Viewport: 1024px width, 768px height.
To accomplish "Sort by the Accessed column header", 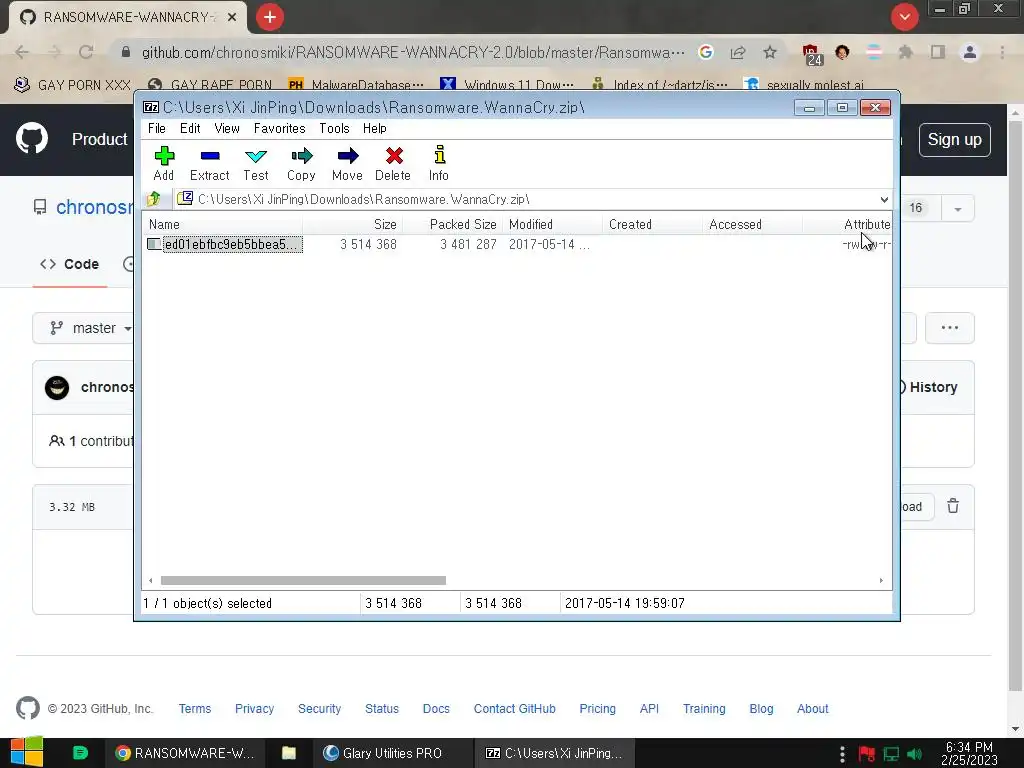I will (x=753, y=224).
